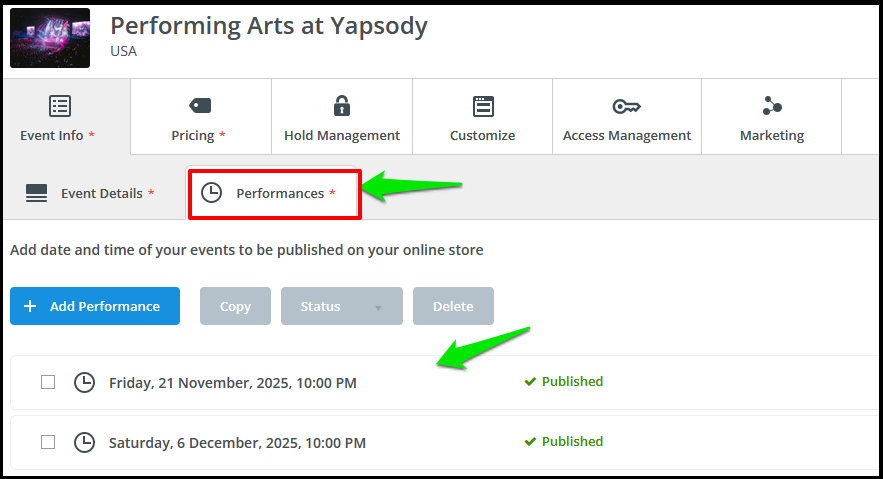883x479 pixels.
Task: Open the Status dropdown
Action: (342, 306)
